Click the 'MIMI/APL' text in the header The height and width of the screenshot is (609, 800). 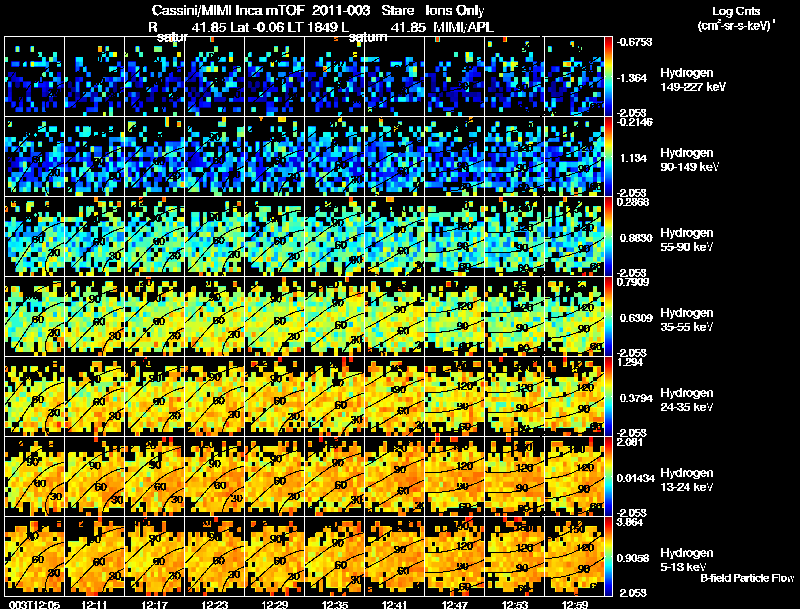(x=464, y=27)
